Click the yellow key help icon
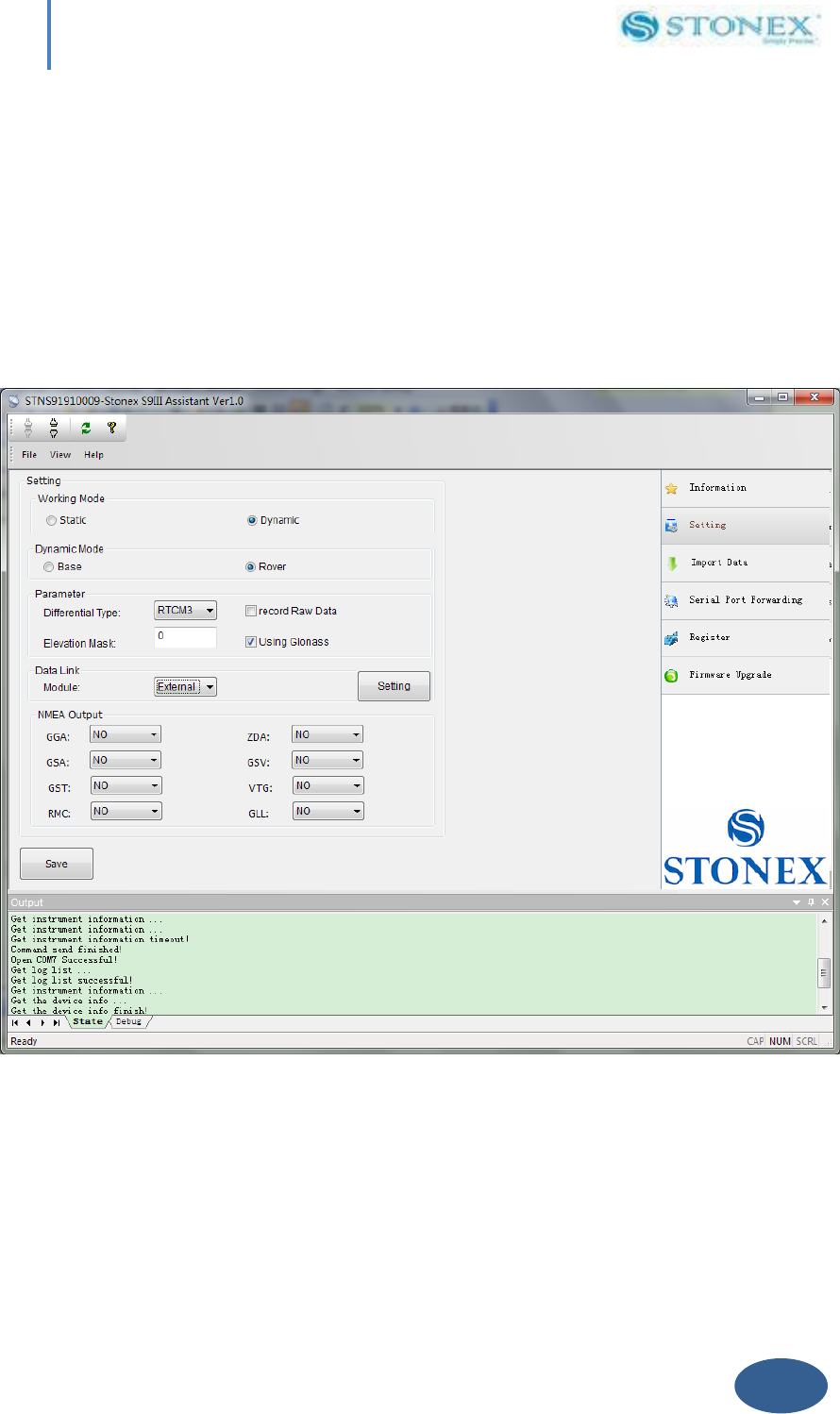 pos(111,428)
